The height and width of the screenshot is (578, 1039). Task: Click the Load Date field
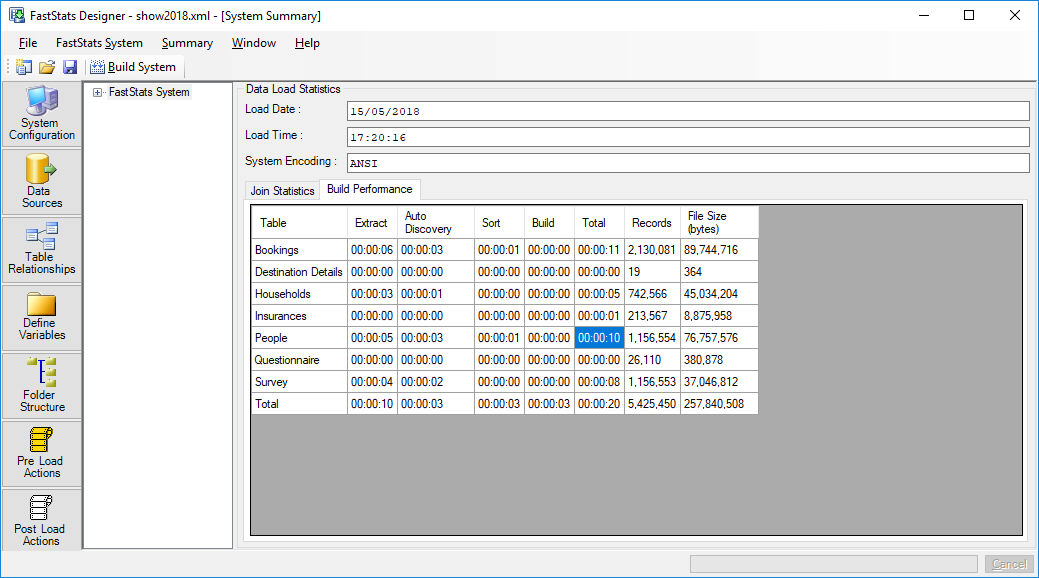coord(688,111)
